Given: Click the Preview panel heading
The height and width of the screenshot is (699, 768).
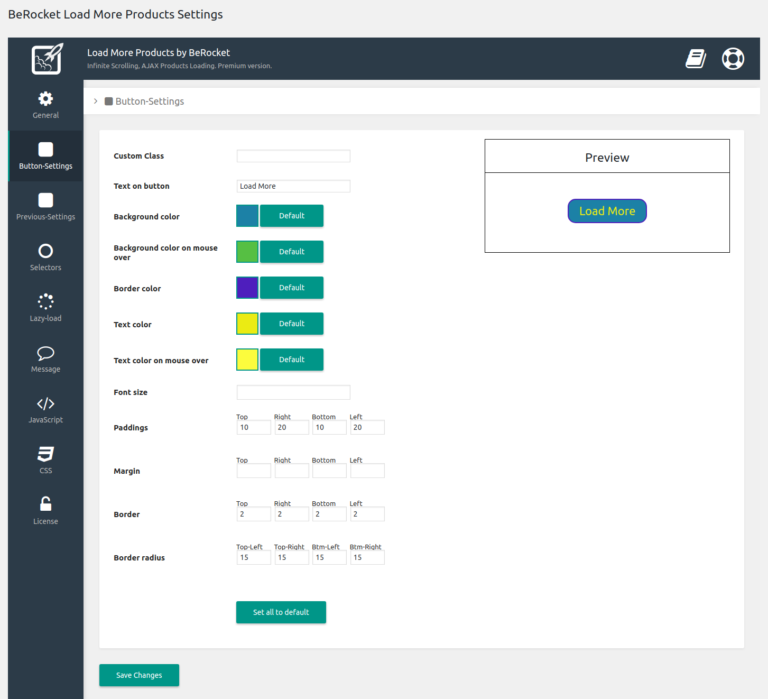Looking at the screenshot, I should click(x=607, y=158).
